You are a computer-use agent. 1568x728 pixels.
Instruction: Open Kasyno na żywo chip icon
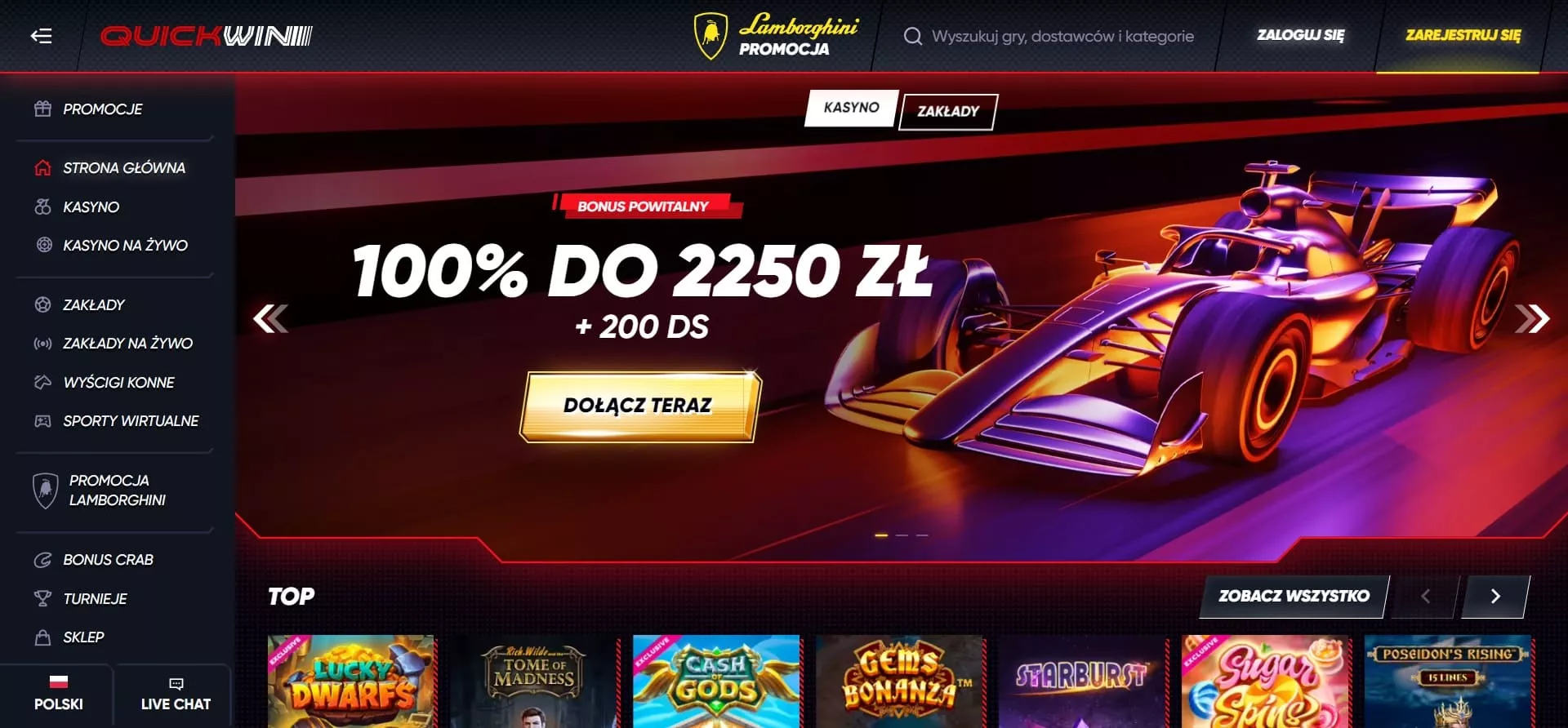(x=44, y=245)
